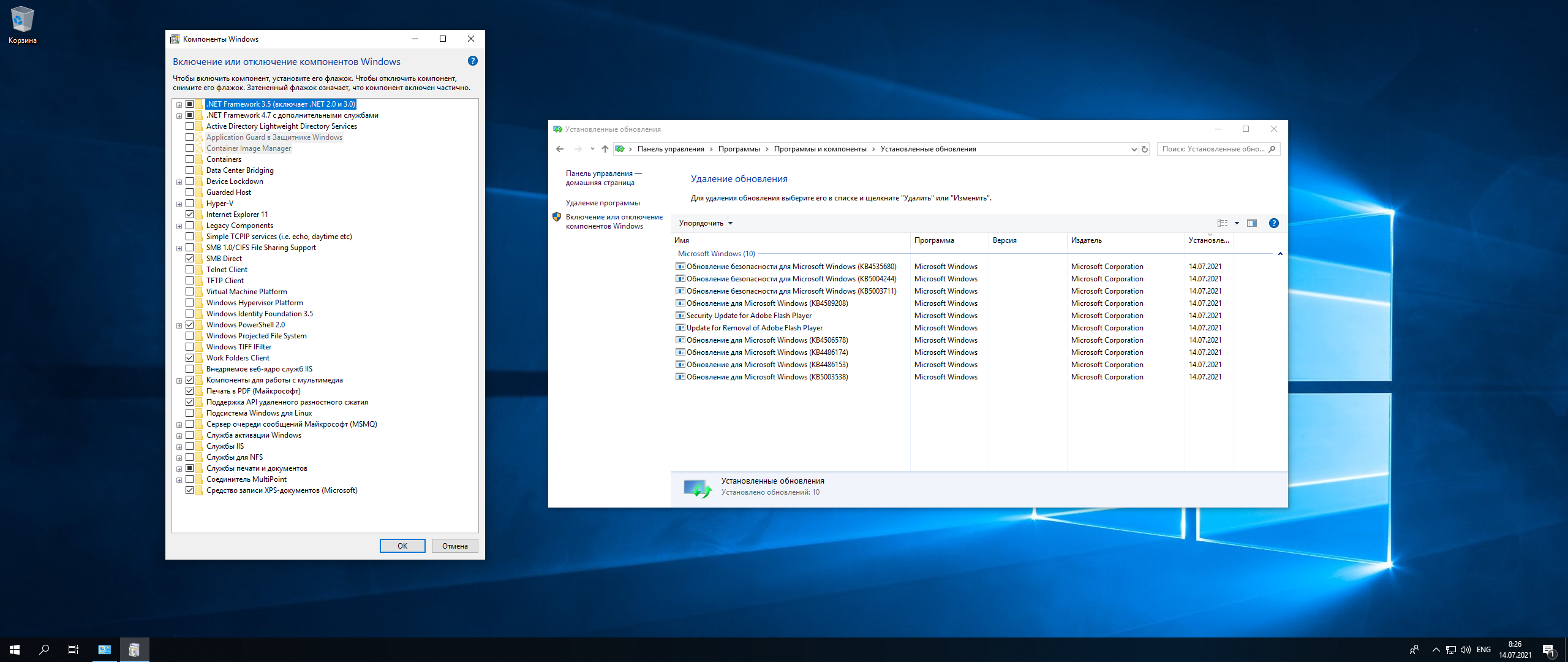Screen dimensions: 1568x662
Task: Click the shield icon beside Включение или отключение компонентов
Action: click(557, 217)
